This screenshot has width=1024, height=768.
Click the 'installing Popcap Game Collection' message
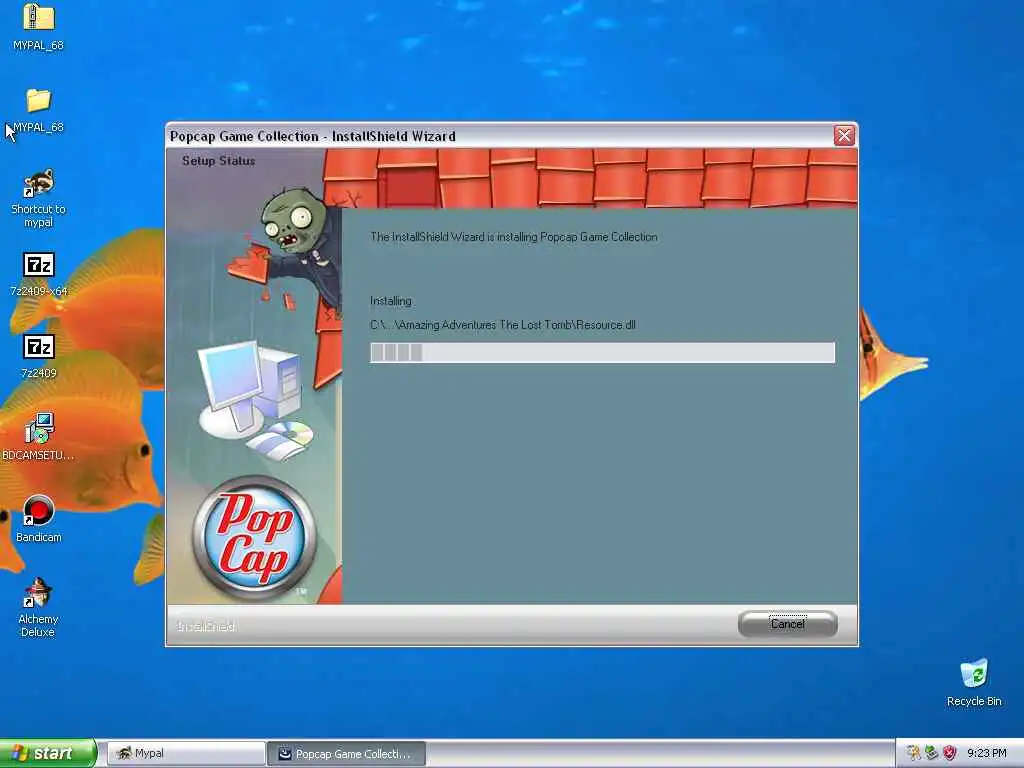pyautogui.click(x=514, y=237)
